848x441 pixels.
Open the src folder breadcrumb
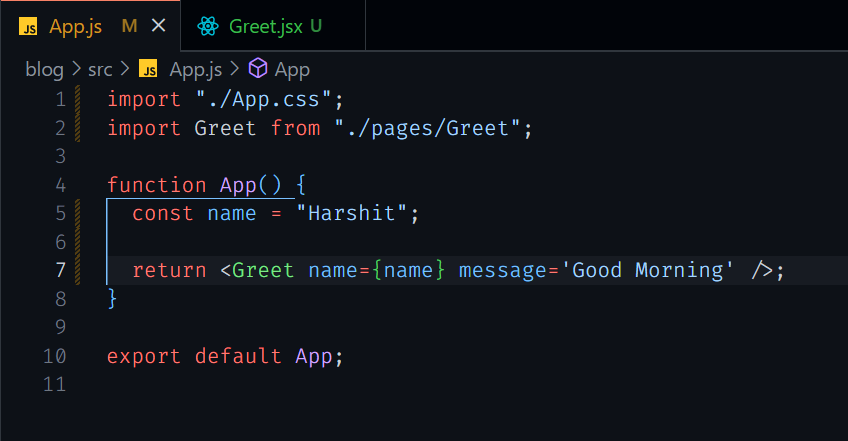point(100,69)
